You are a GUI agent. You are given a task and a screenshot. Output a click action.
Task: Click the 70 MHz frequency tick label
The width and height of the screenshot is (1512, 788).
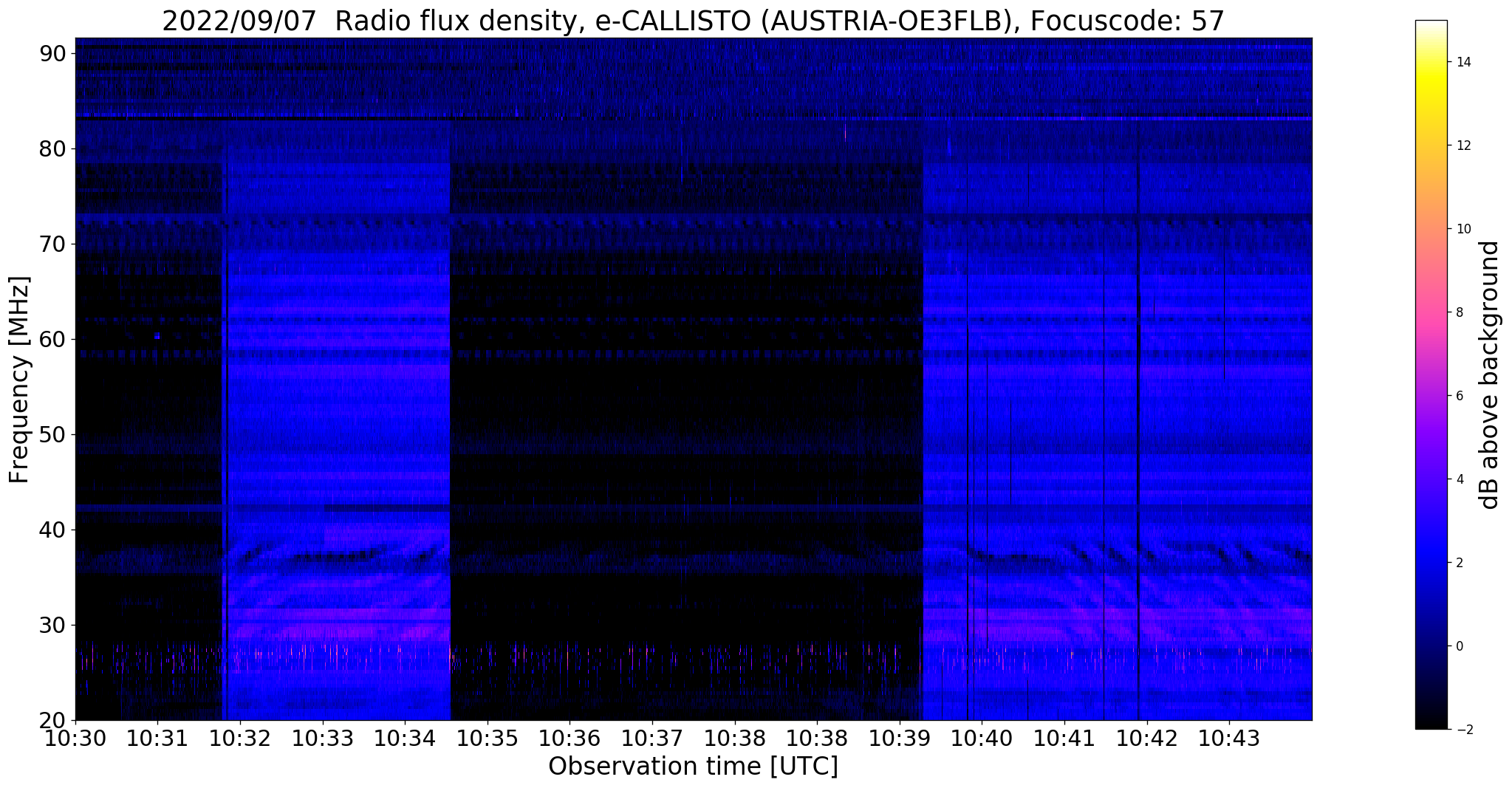pos(52,244)
